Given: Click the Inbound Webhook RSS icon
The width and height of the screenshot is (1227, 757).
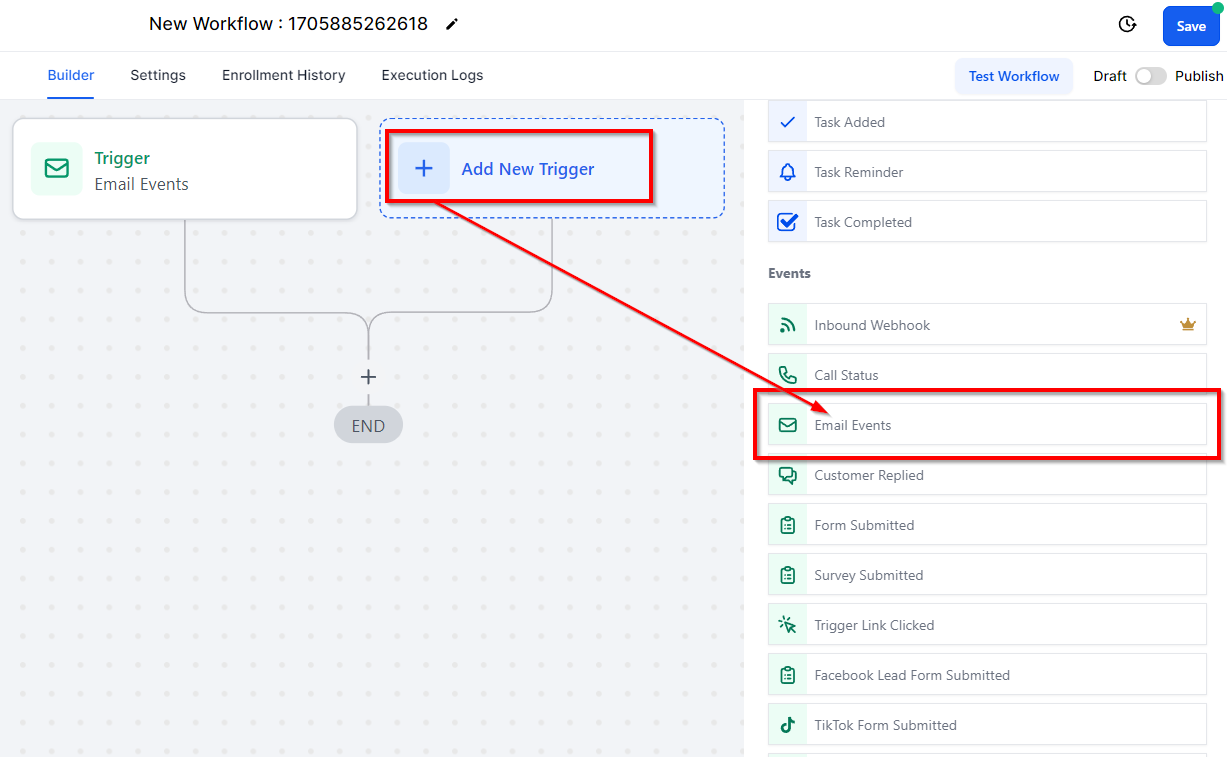Looking at the screenshot, I should click(x=788, y=325).
